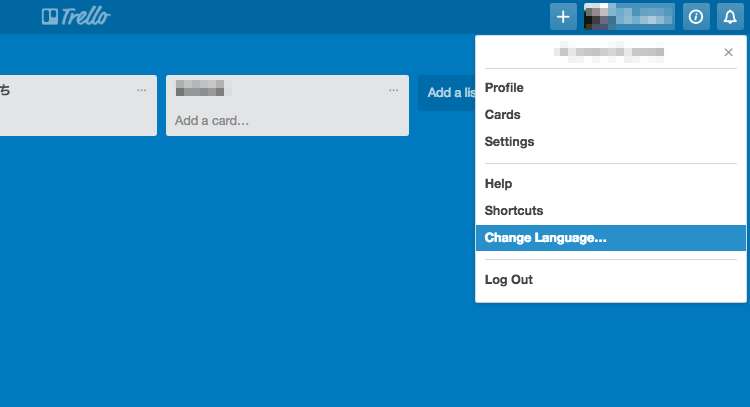Select Profile from the account menu
The width and height of the screenshot is (750, 407).
[504, 88]
